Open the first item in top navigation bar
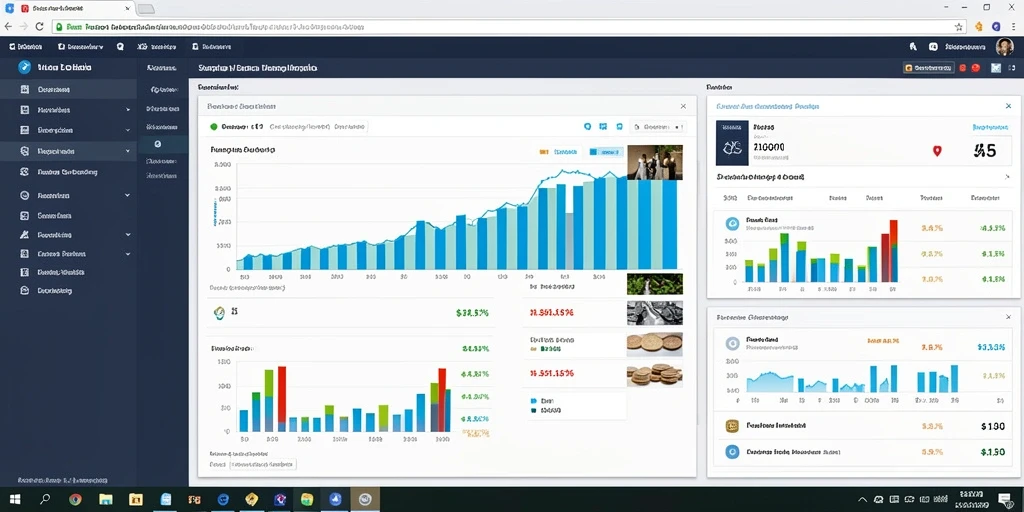The width and height of the screenshot is (1024, 512). [x=26, y=47]
